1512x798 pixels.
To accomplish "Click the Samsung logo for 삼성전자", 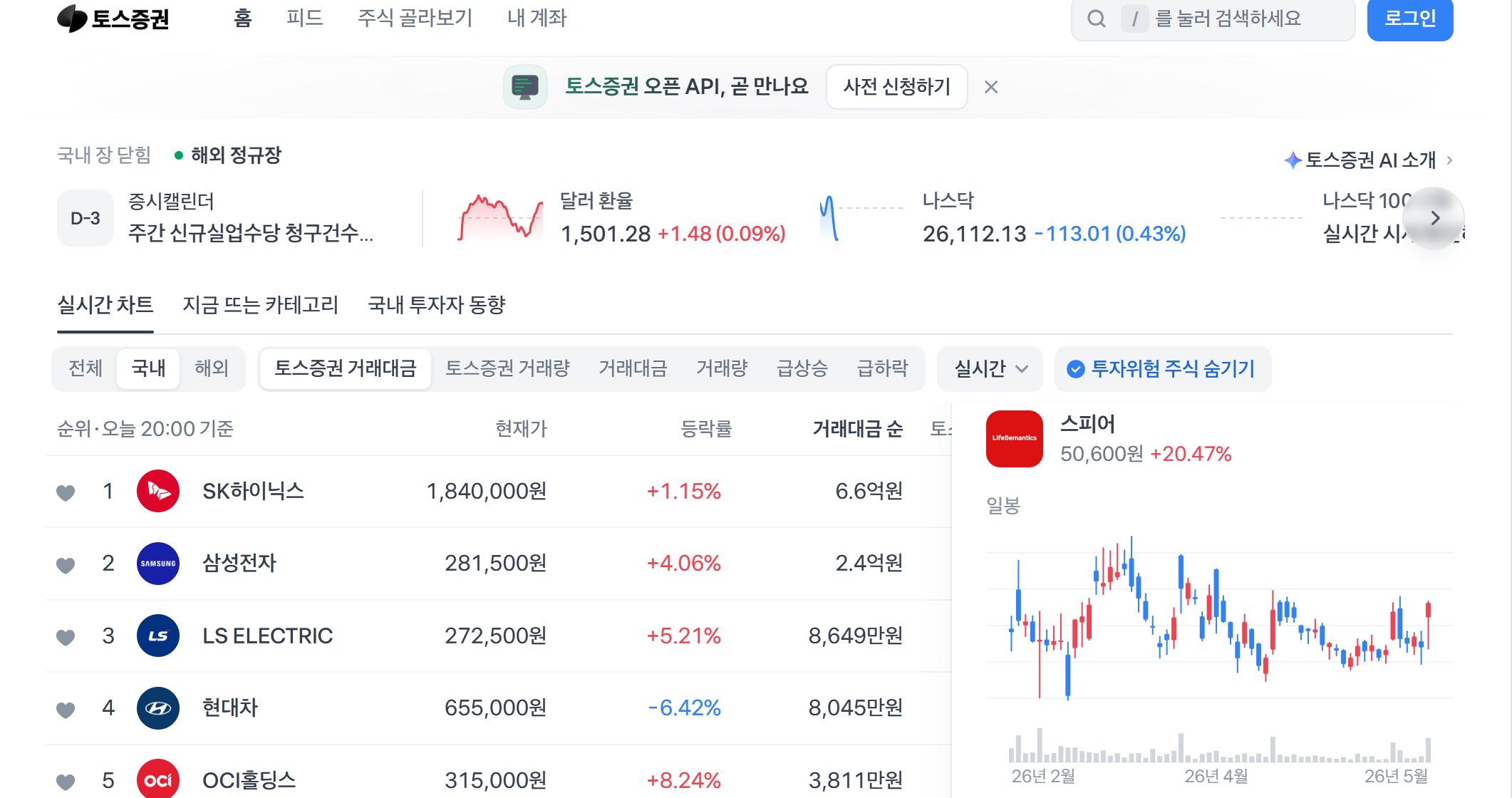I will pyautogui.click(x=158, y=564).
